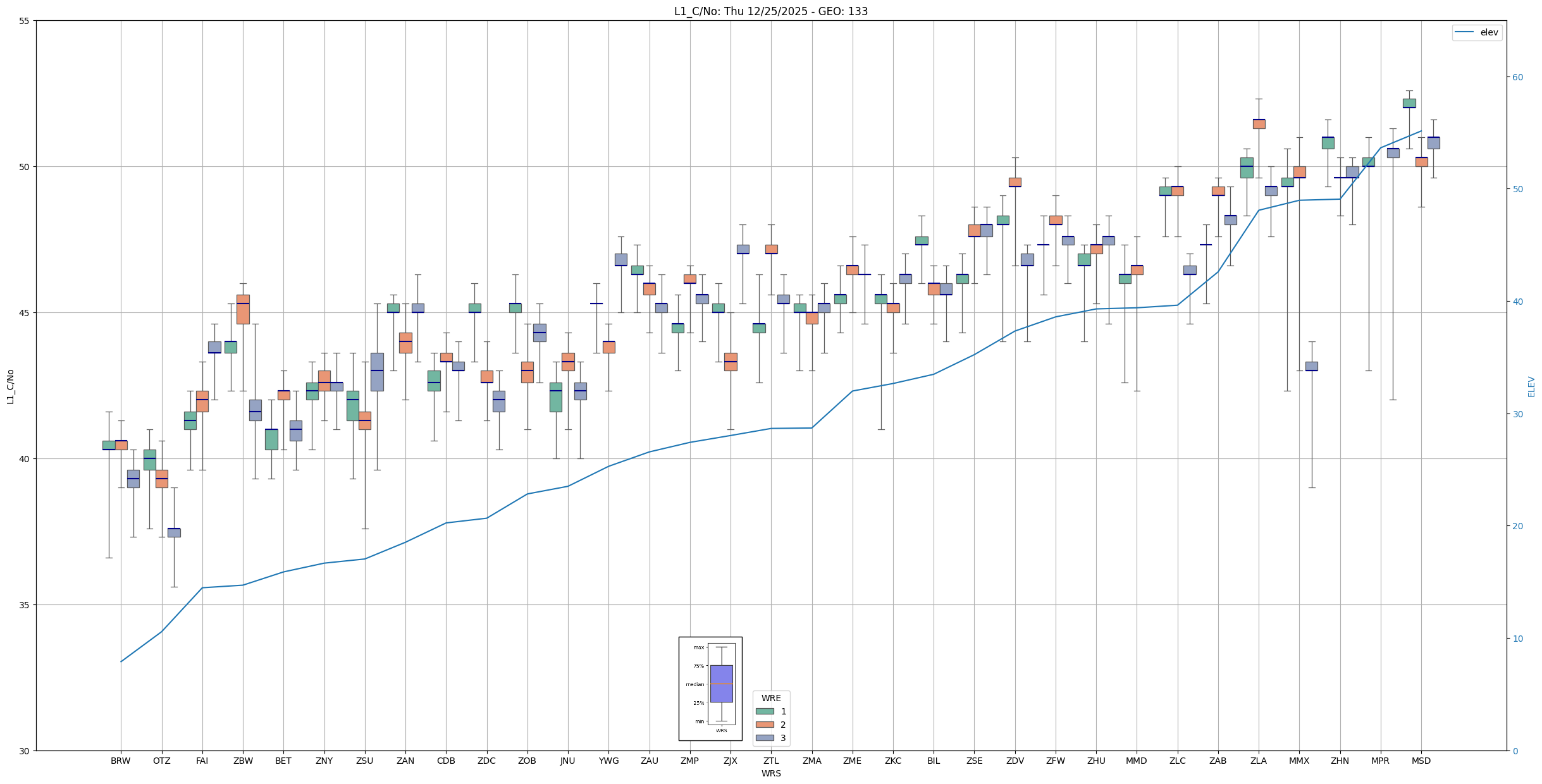Click the 60 tick on right axis
Screen dimensions: 1542x784
(1517, 77)
